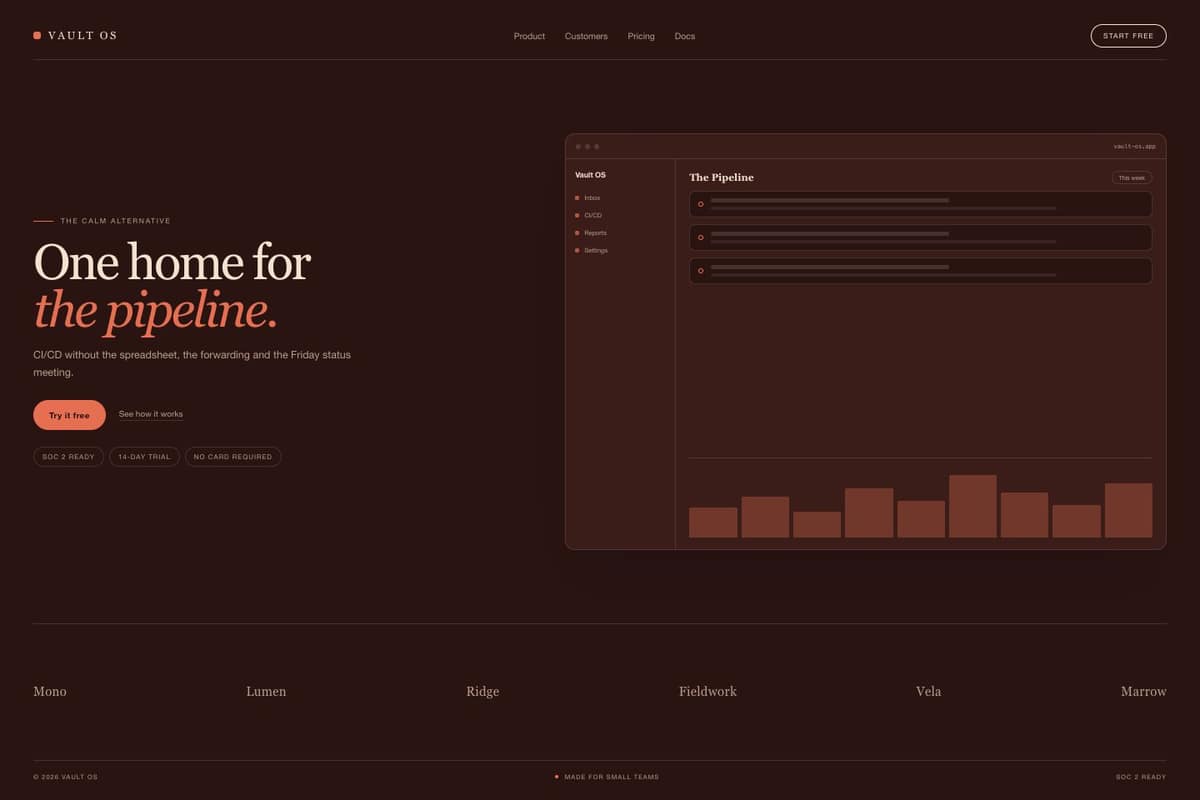Click the Vela customer logo
This screenshot has height=800, width=1200.
click(x=928, y=691)
